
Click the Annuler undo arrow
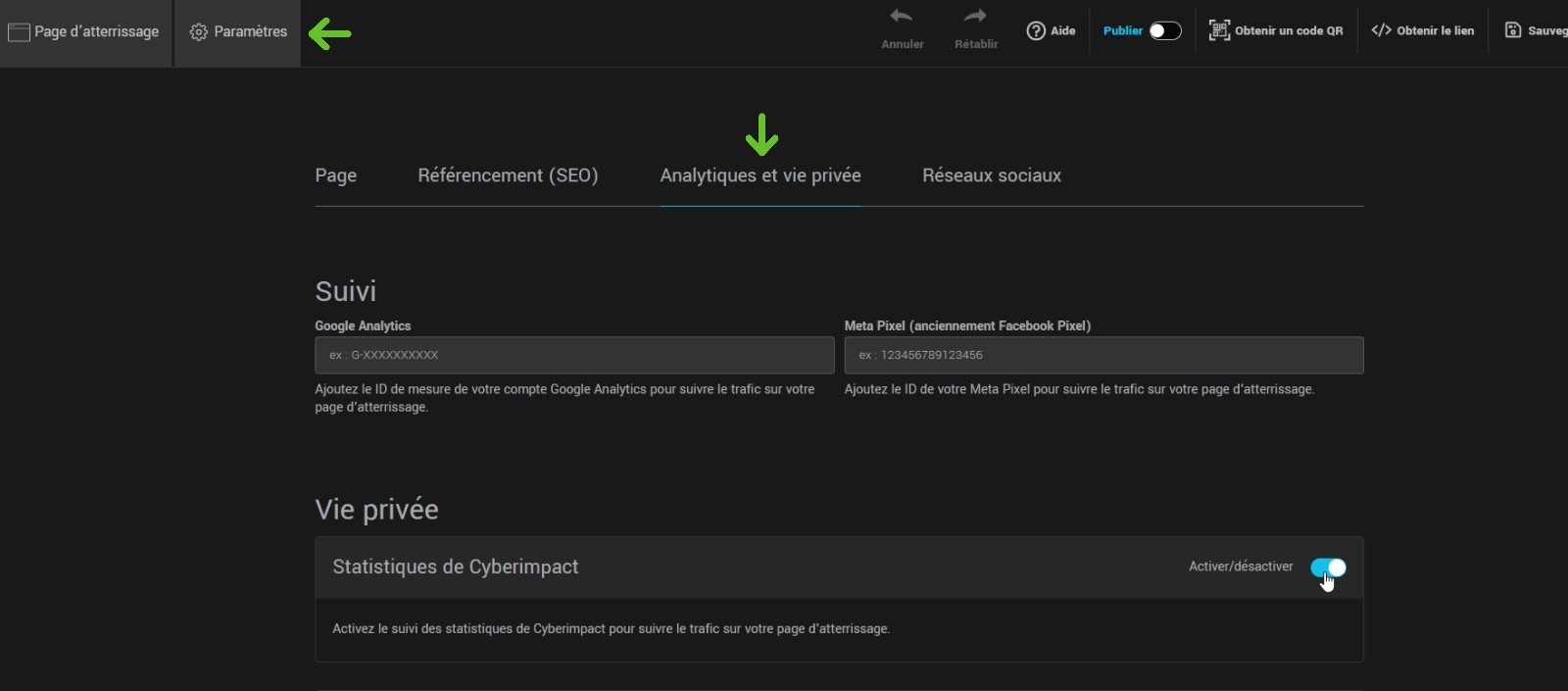[902, 17]
